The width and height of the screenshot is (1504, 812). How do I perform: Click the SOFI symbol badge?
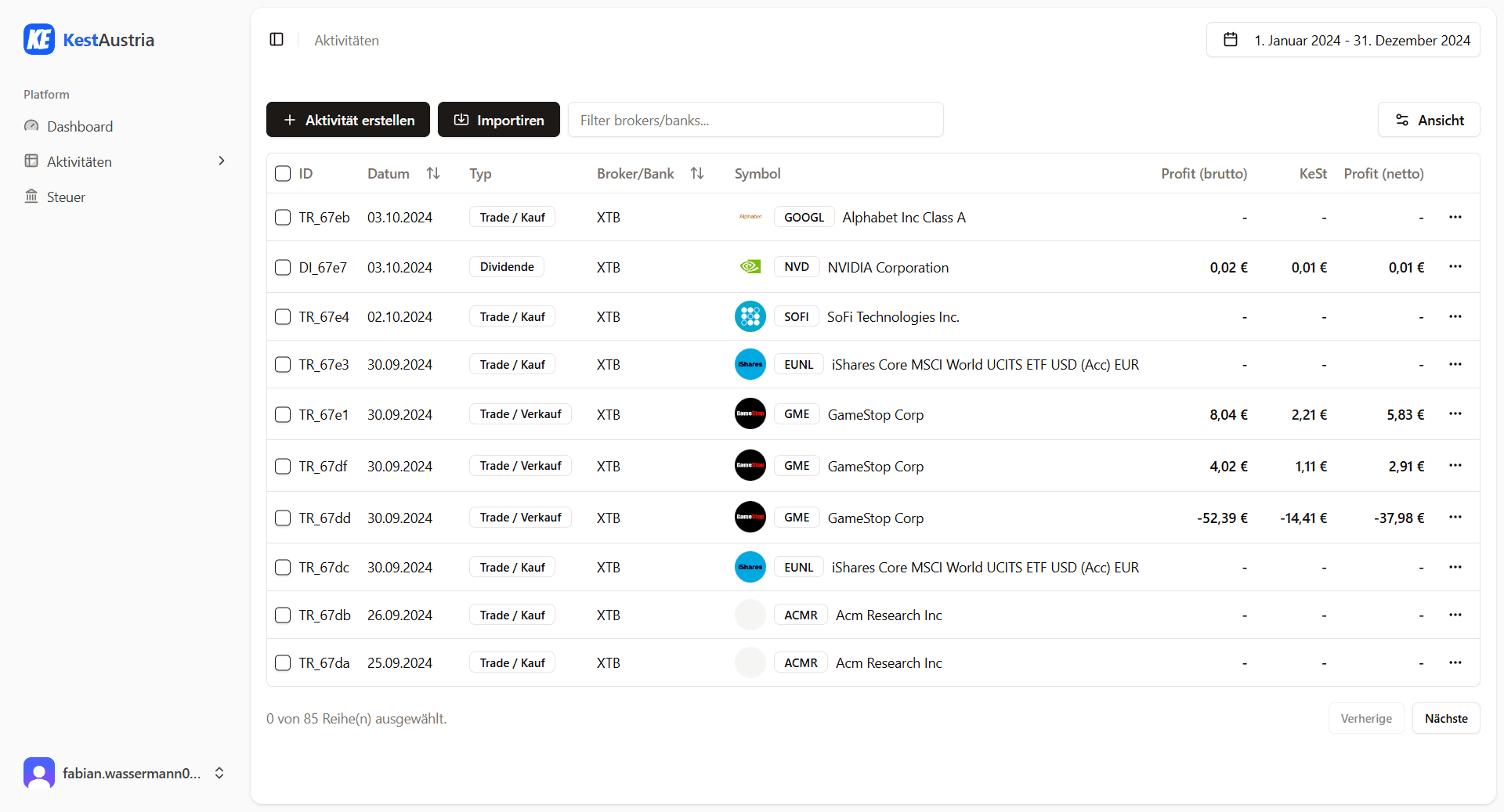796,316
